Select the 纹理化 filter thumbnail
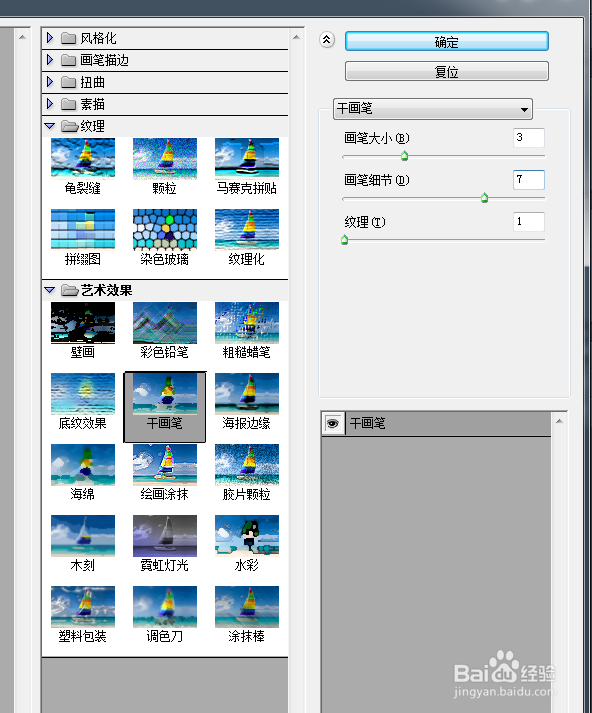This screenshot has height=713, width=592. click(x=246, y=229)
